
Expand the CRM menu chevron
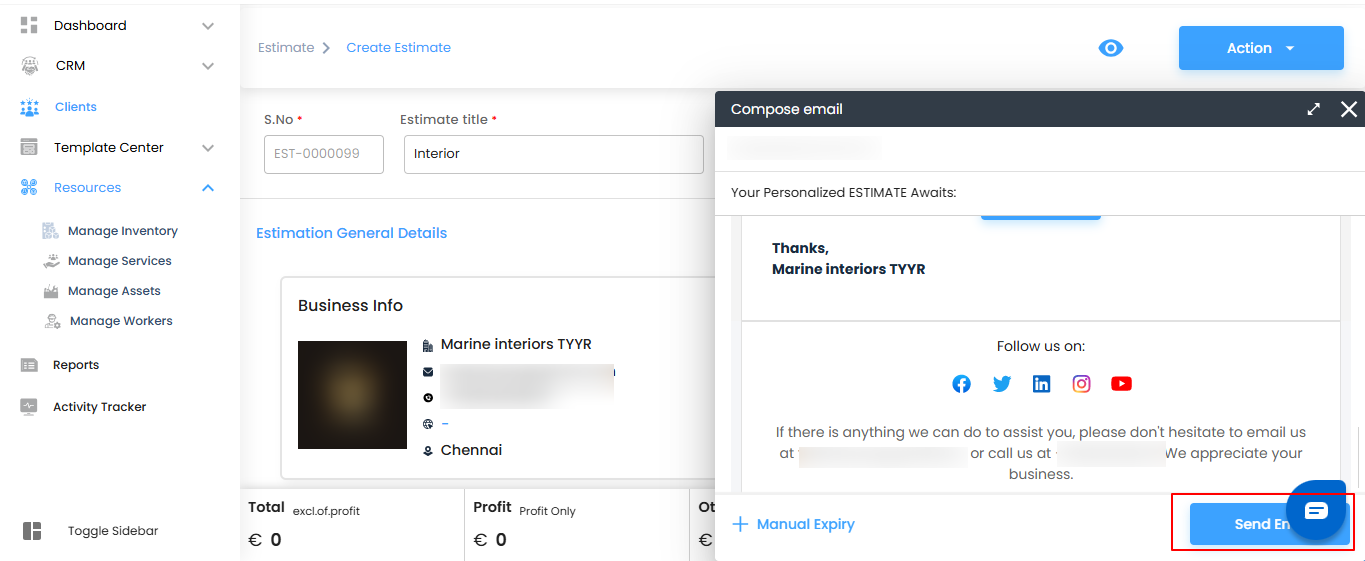[x=208, y=66]
